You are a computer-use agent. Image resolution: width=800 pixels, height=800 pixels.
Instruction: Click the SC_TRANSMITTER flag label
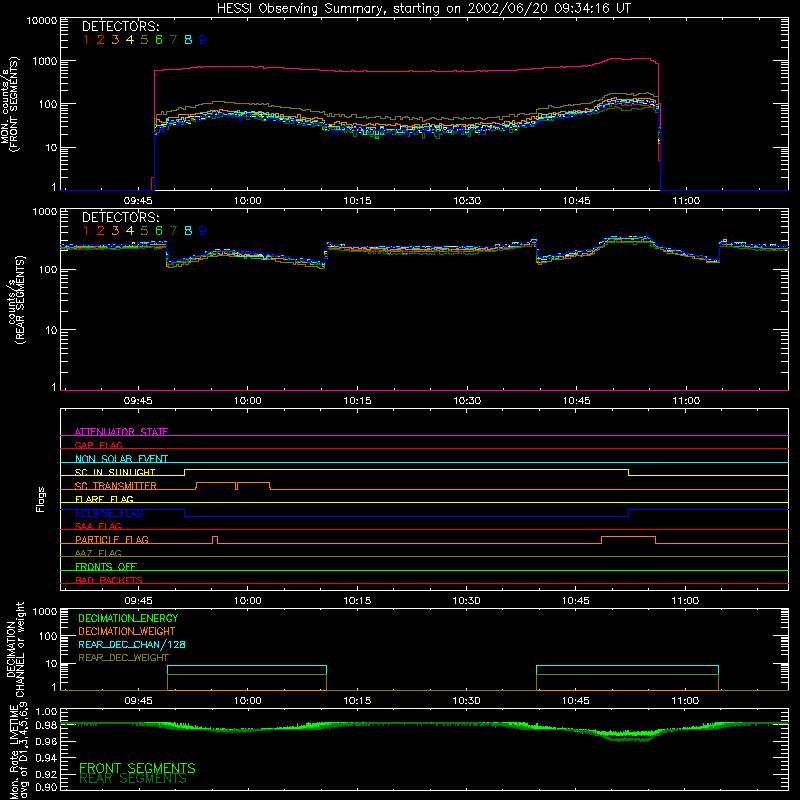click(x=116, y=486)
